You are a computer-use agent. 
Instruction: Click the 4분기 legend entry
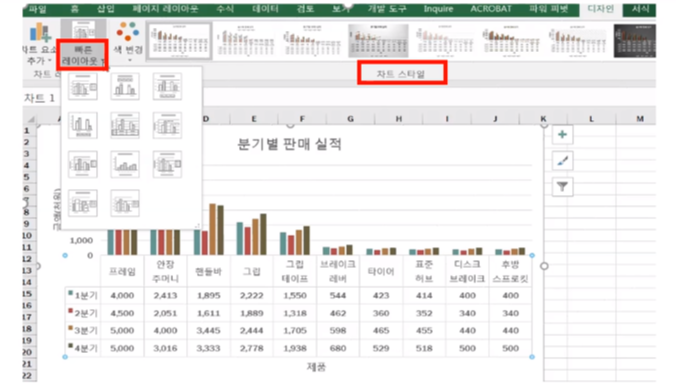click(x=83, y=348)
